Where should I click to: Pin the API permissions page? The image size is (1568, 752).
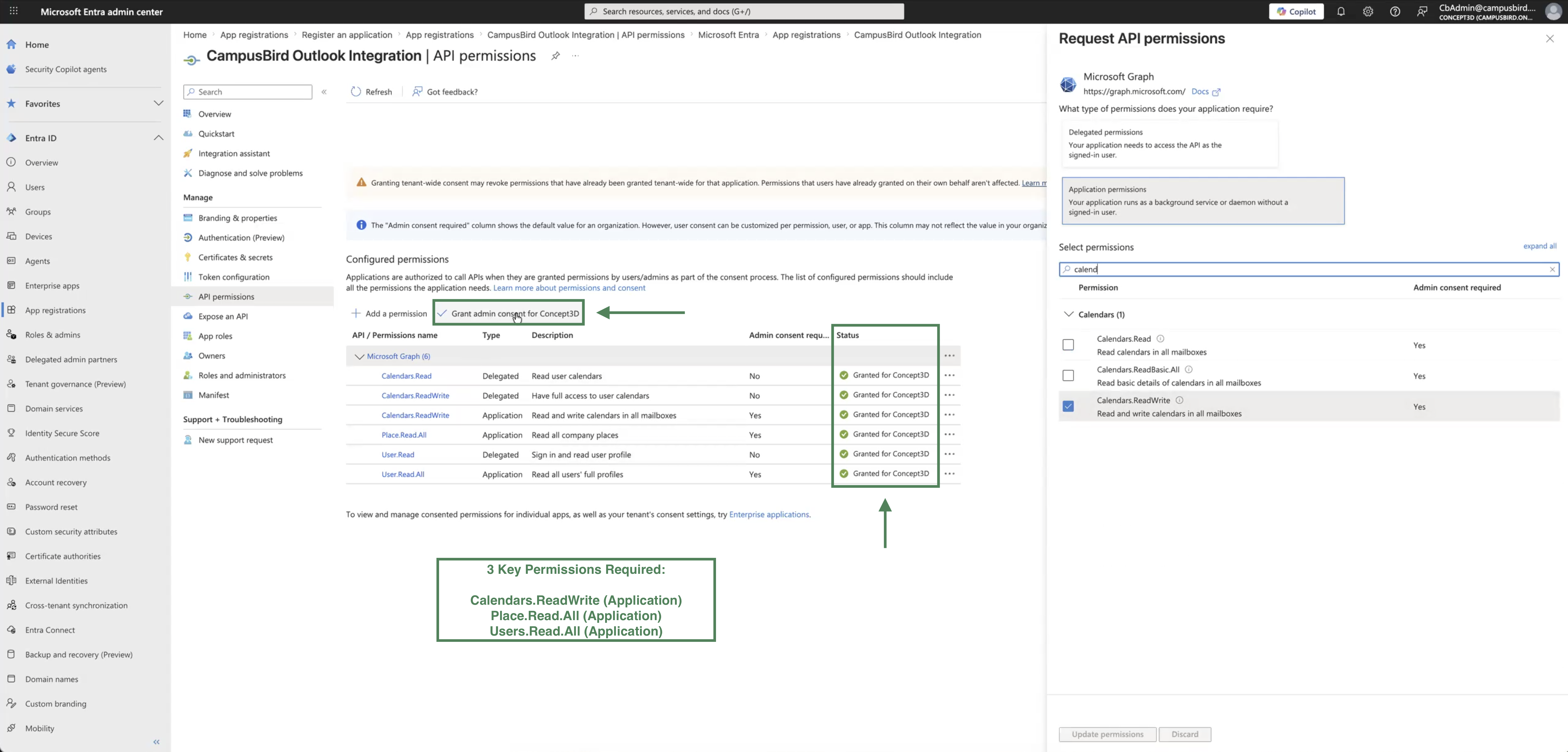coord(555,56)
